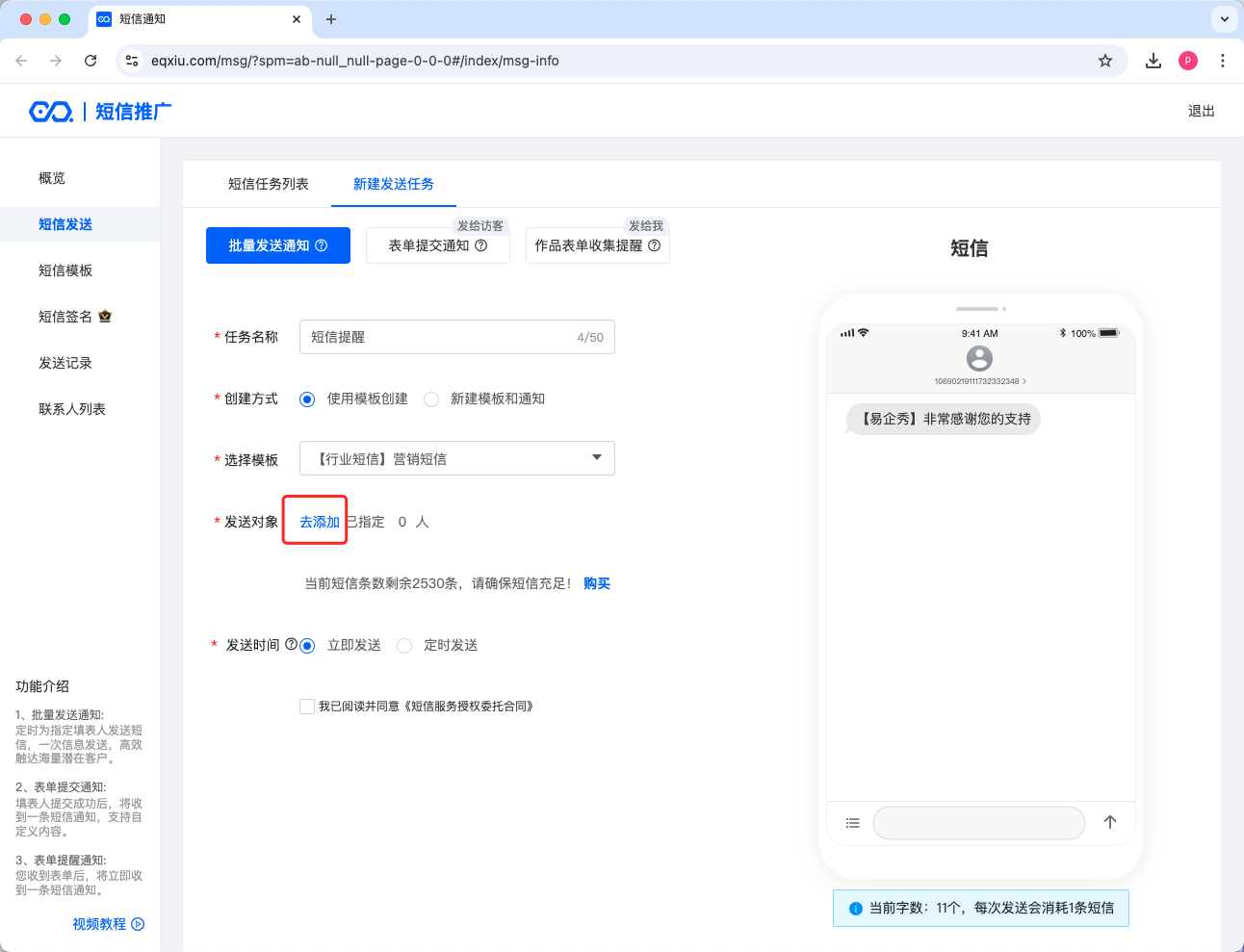Open 短信模板 in the left sidebar
This screenshot has height=952, width=1244.
[65, 270]
